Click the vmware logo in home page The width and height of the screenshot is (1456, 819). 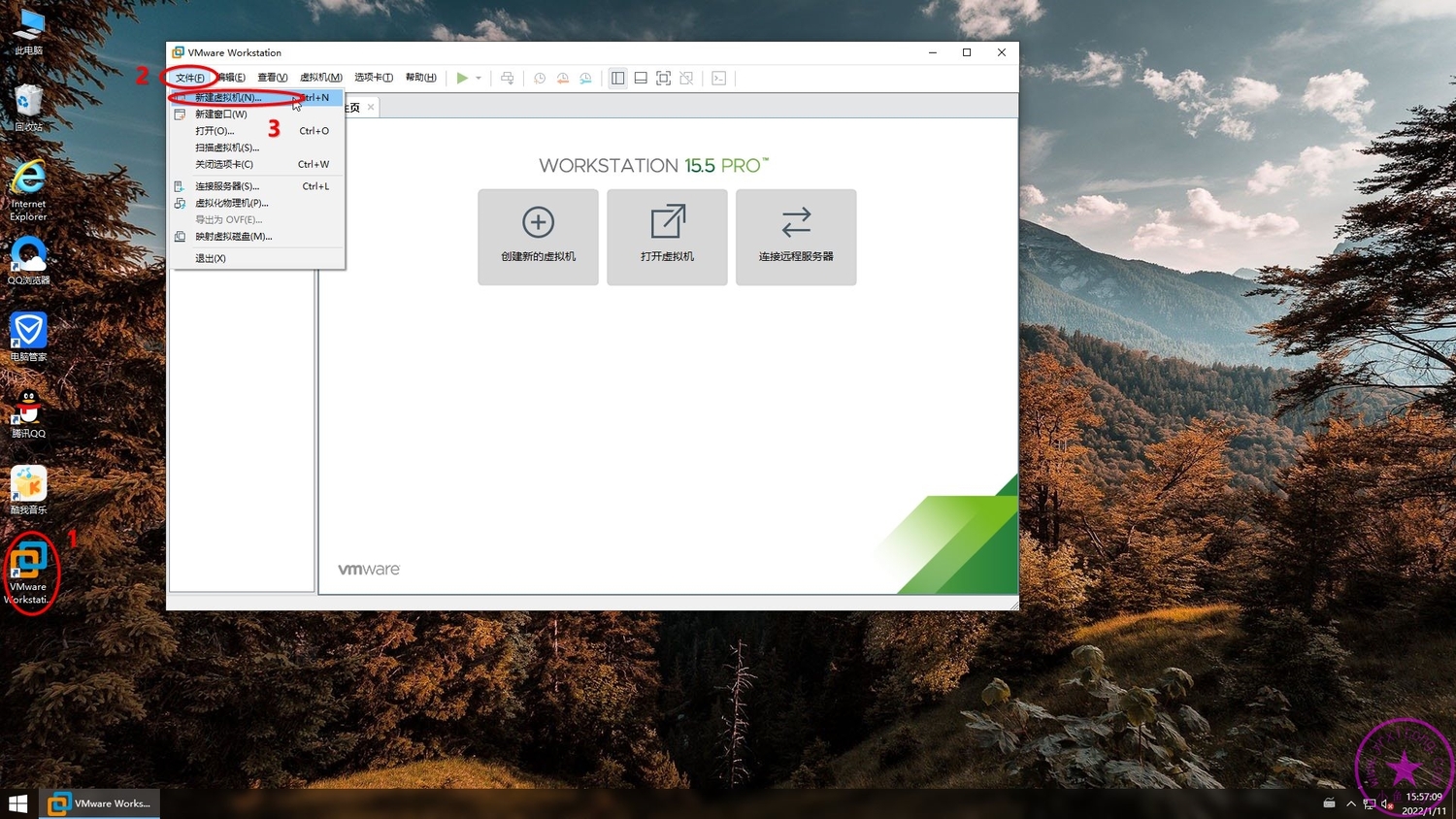tap(369, 570)
